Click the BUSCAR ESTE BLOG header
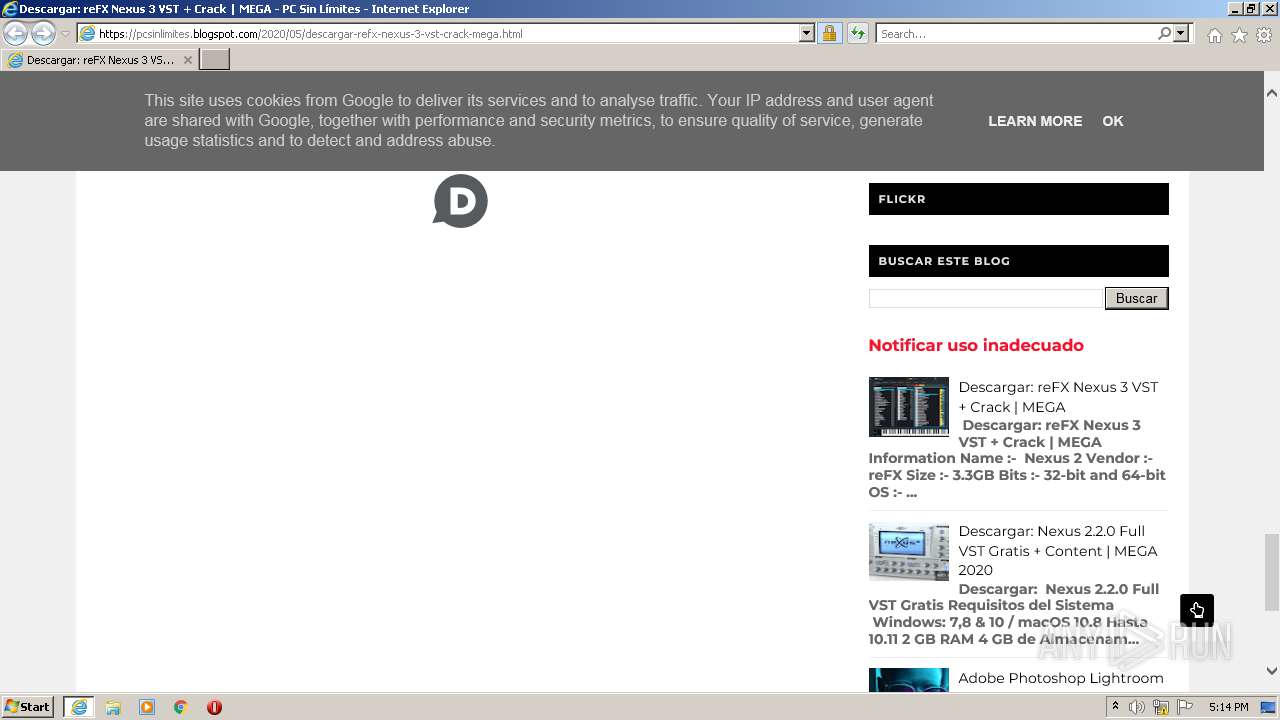The width and height of the screenshot is (1280, 720). (x=1018, y=261)
